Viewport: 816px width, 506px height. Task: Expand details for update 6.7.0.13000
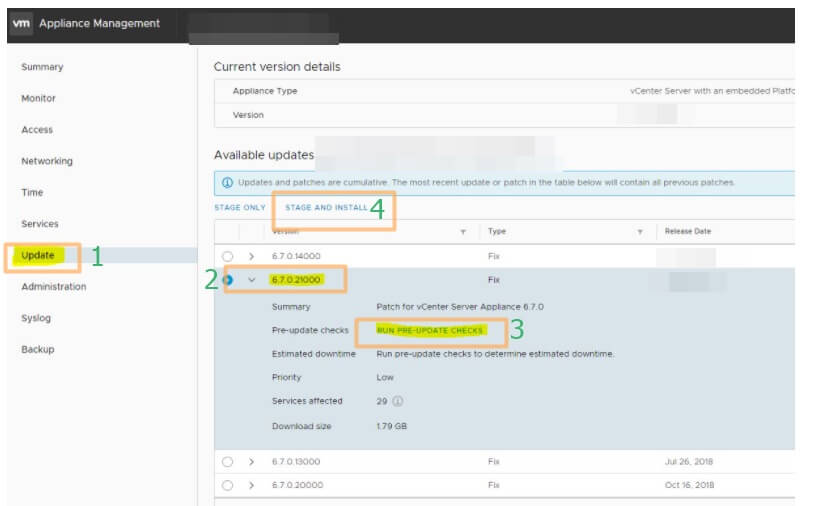coord(251,462)
